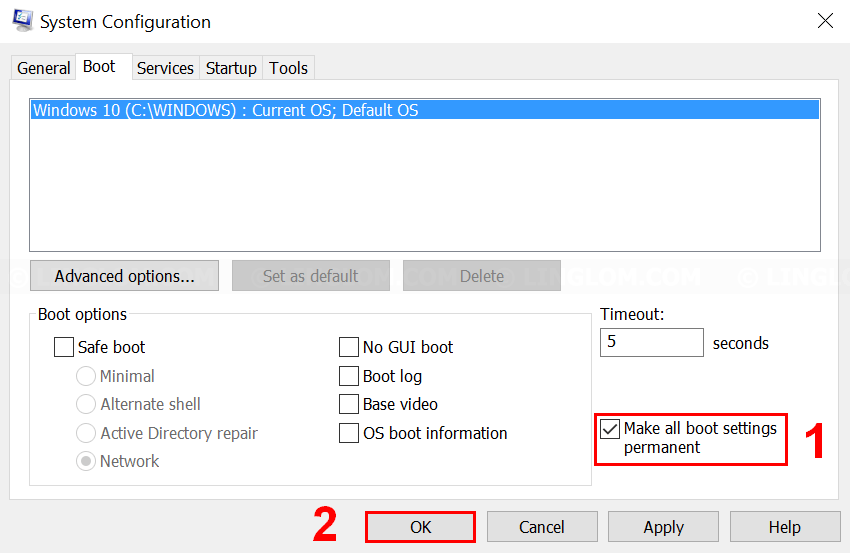Open Advanced options dialog
850x553 pixels.
125,276
